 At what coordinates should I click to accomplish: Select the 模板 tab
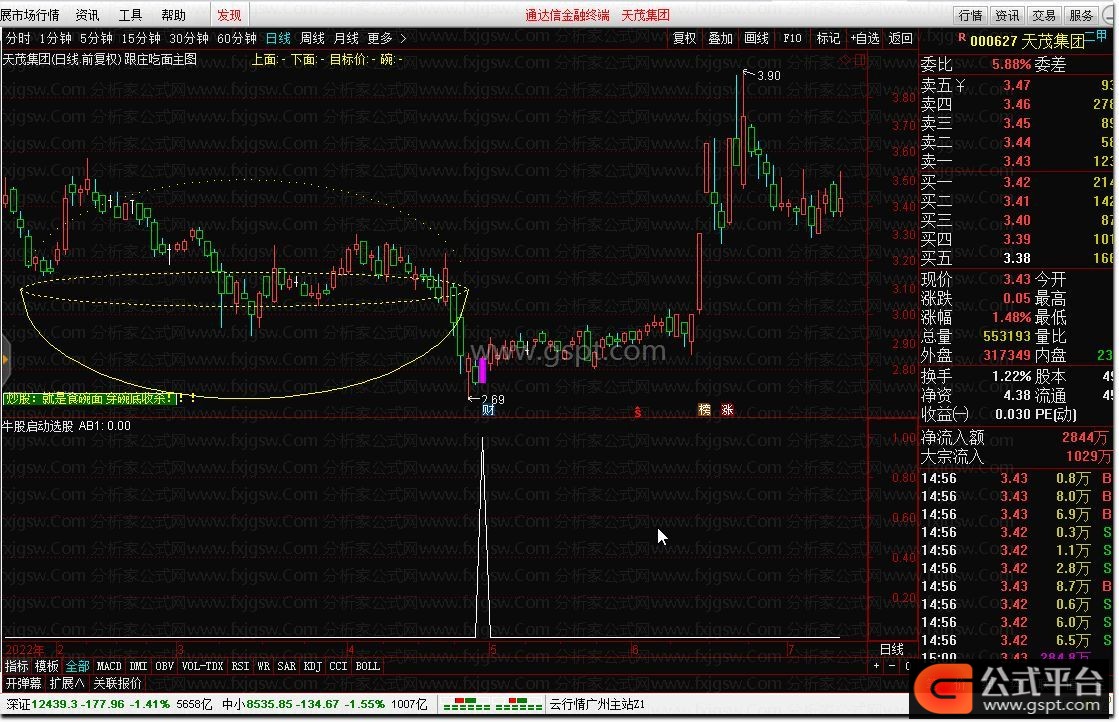click(46, 666)
